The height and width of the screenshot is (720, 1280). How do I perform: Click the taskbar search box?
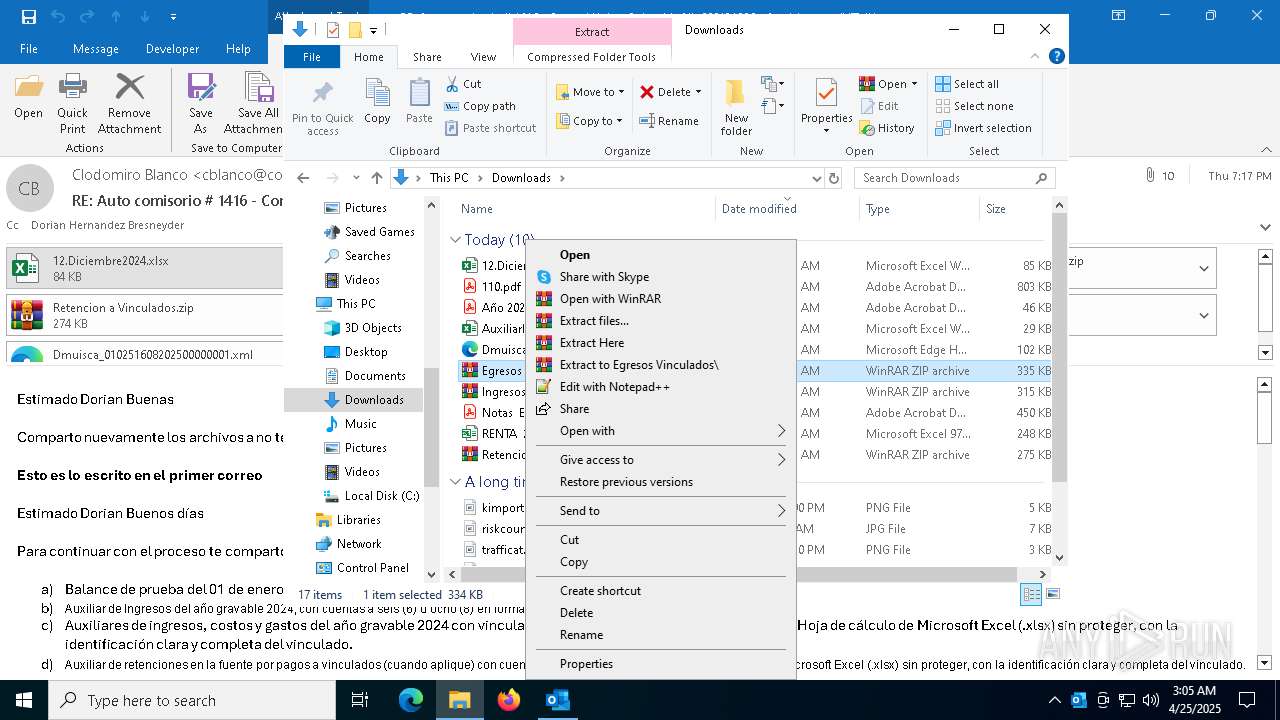tap(192, 700)
